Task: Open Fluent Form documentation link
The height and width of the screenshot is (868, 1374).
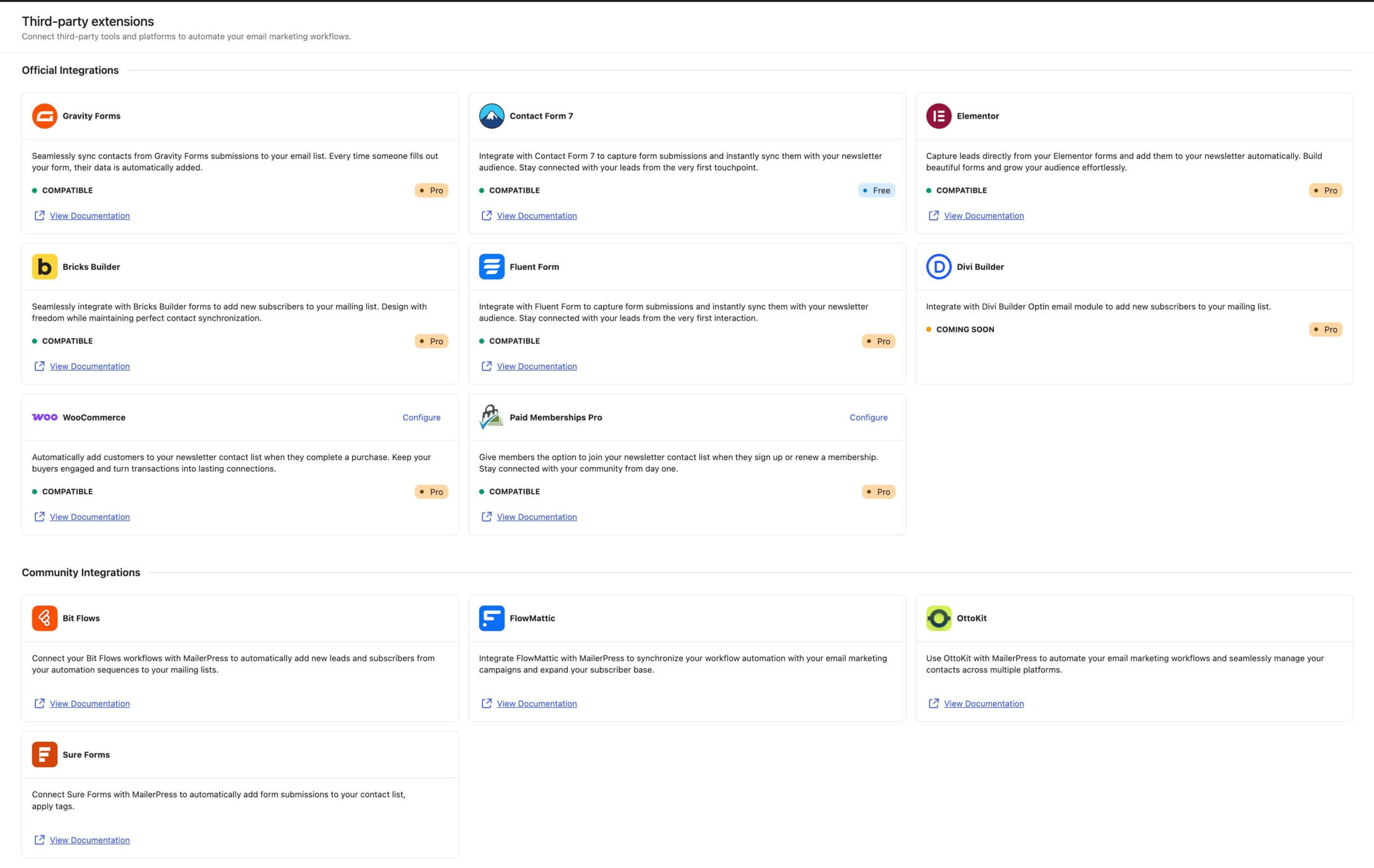Action: pos(536,366)
